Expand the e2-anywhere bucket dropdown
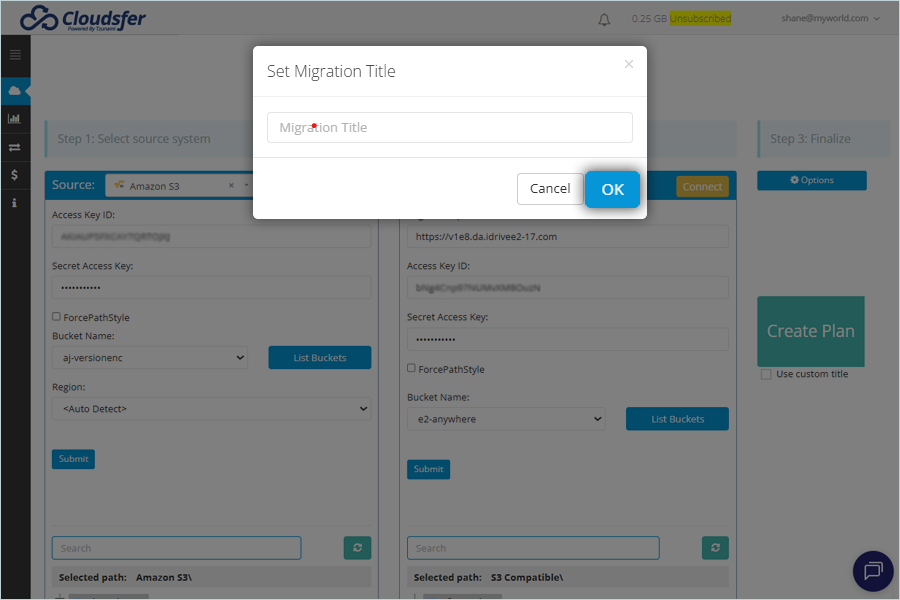 pyautogui.click(x=506, y=419)
